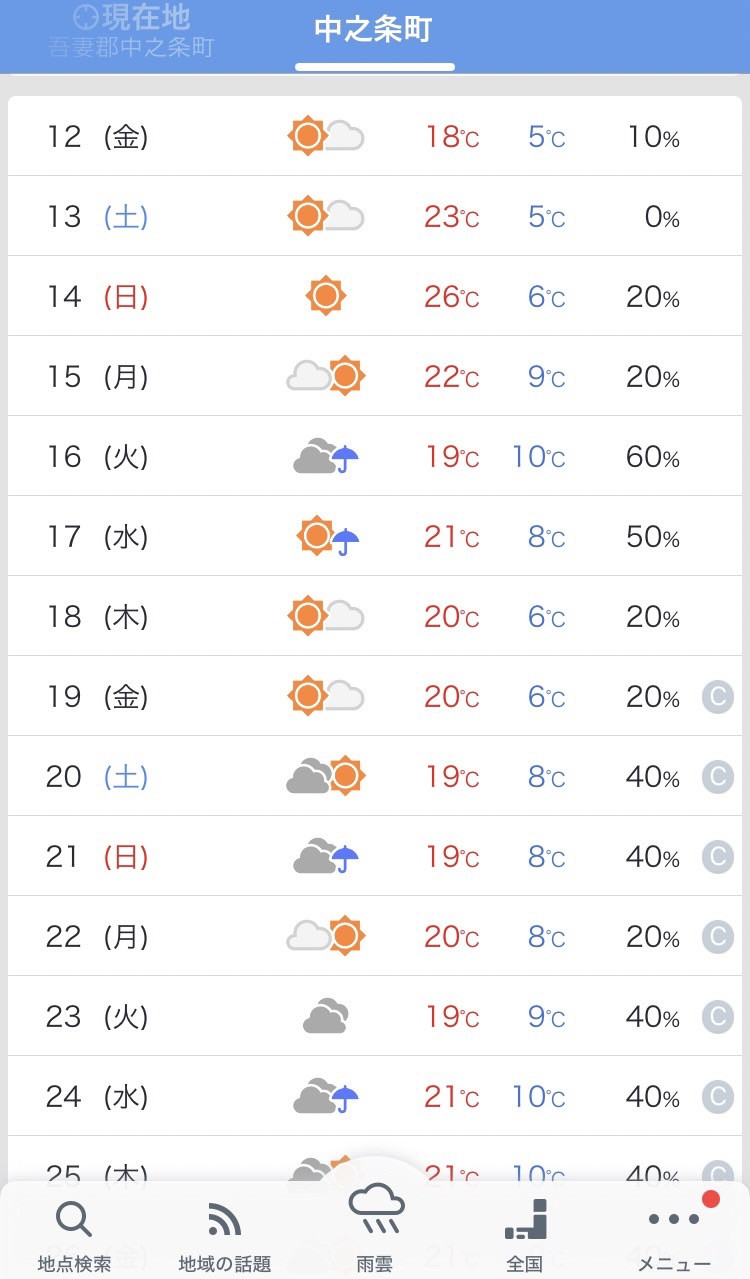Switch to 現在地 吾妻郡中之条町 tab
750x1279 pixels.
click(131, 31)
